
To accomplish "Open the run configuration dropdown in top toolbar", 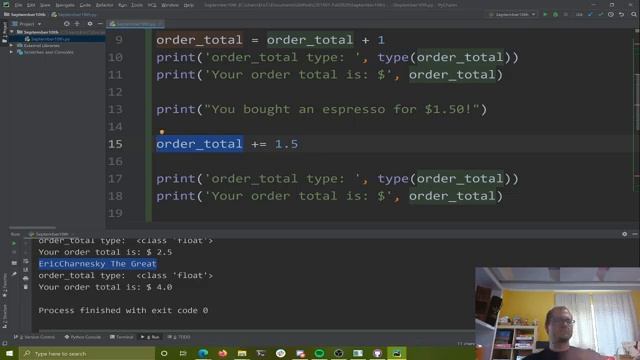I will (x=512, y=14).
